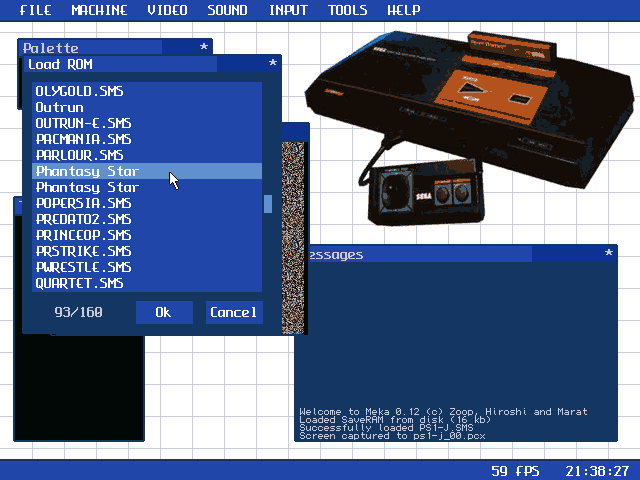Click the Palette window title bar
Screen dimensions: 640x480
pos(115,47)
